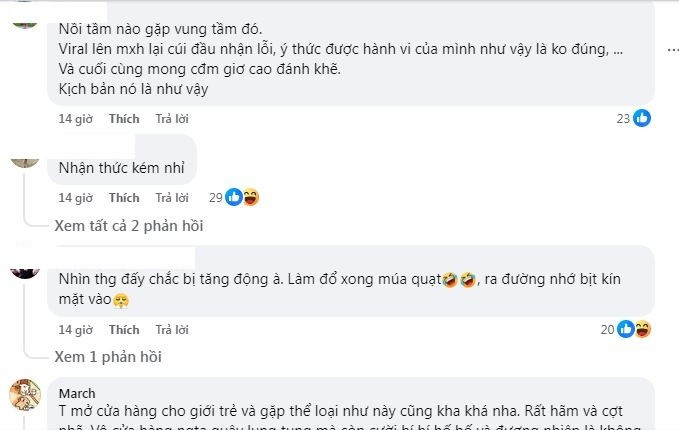The width and height of the screenshot is (679, 430).
Task: Click "14 giờ" under "Nhận thức kém nhỉ"
Action: pos(75,198)
